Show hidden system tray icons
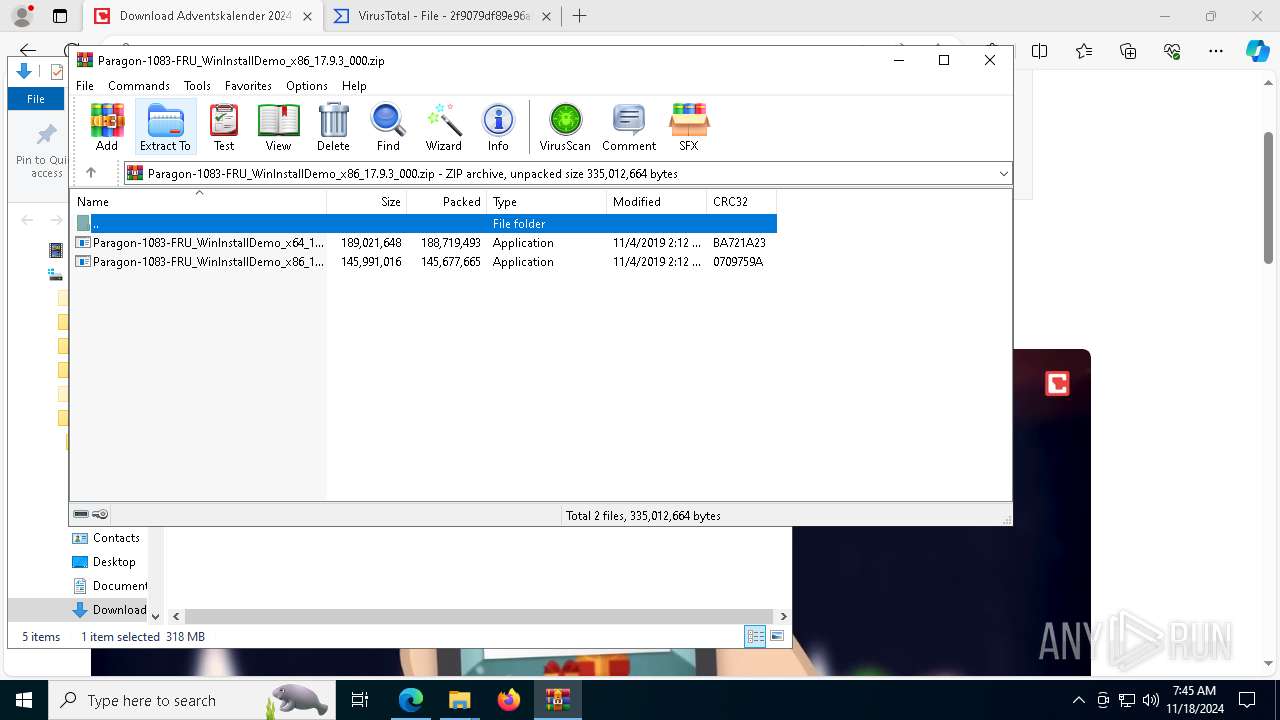Image resolution: width=1280 pixels, height=720 pixels. [1078, 700]
